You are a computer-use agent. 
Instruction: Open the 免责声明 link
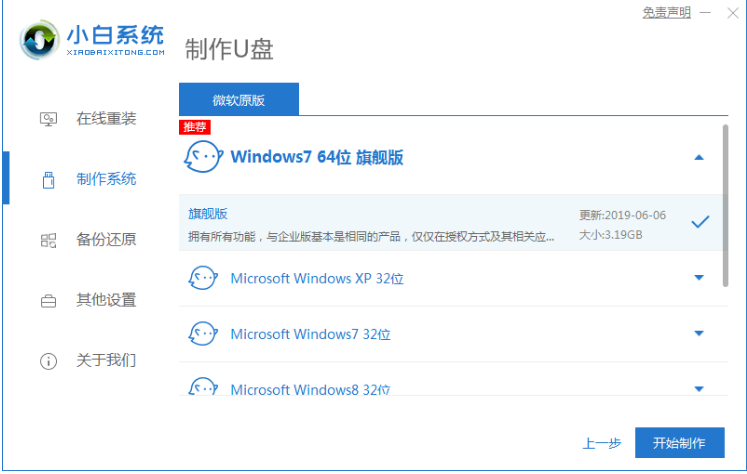click(666, 13)
